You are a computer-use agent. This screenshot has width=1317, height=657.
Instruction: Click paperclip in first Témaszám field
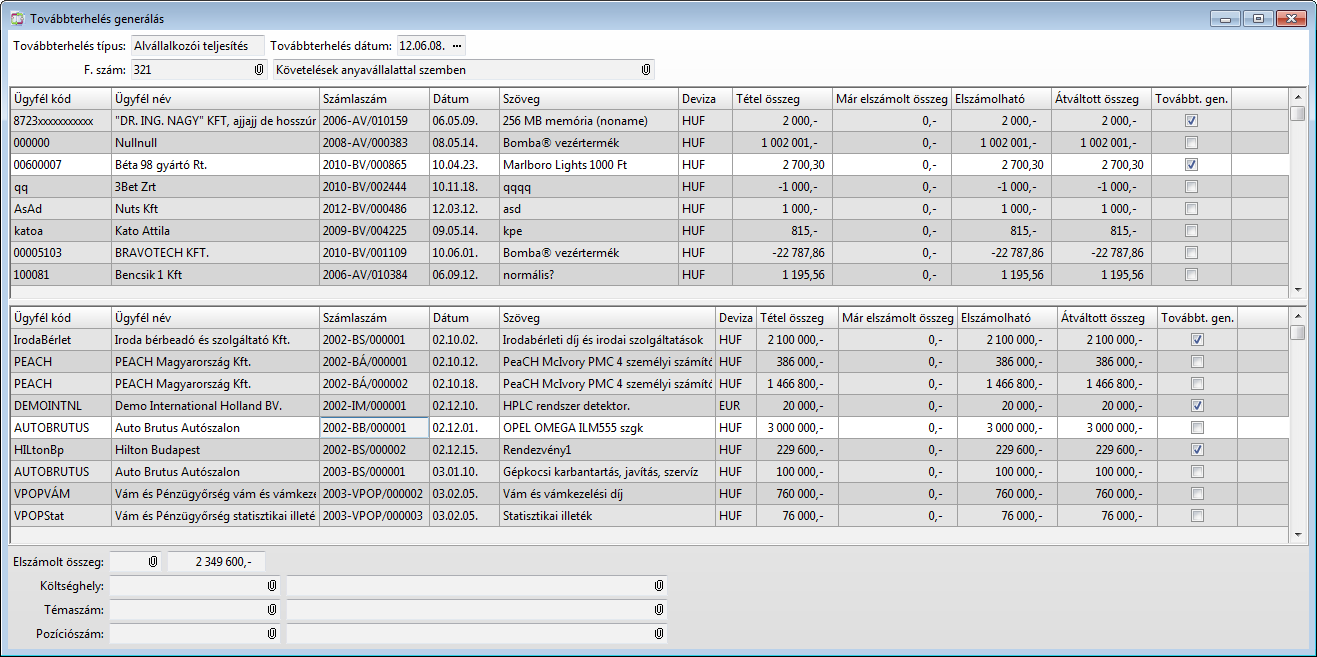[271, 609]
